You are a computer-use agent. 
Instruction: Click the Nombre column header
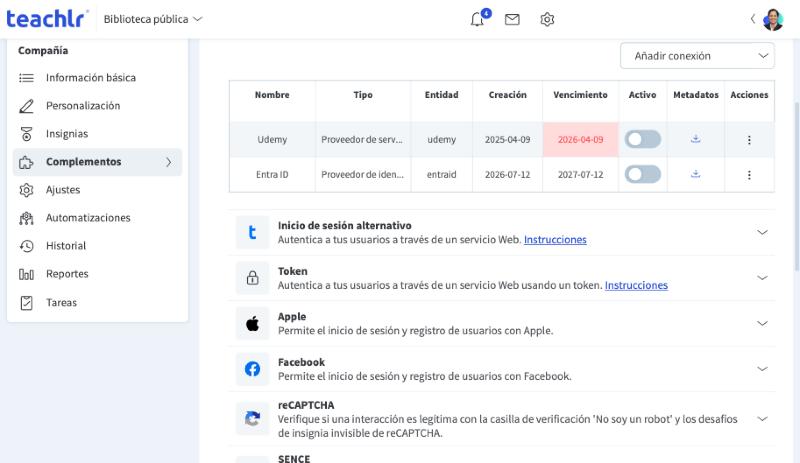click(272, 95)
